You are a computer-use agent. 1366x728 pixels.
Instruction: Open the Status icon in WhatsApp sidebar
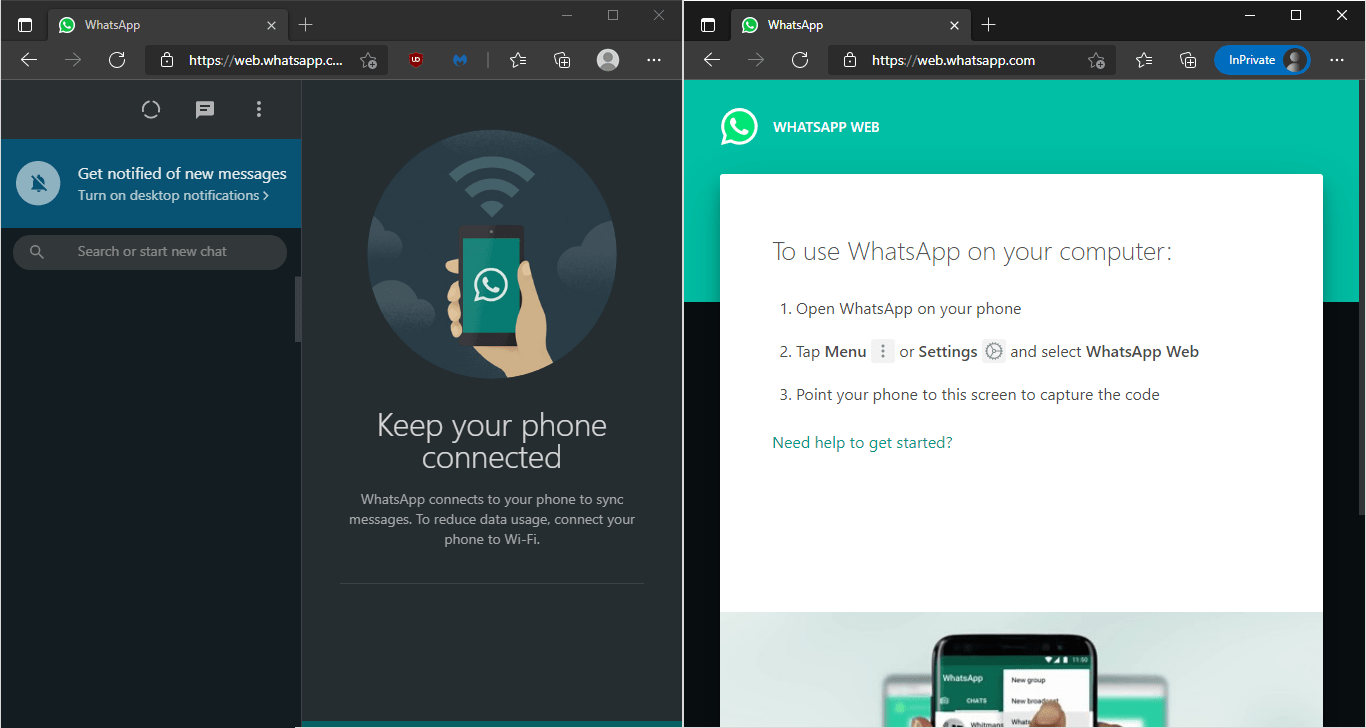pyautogui.click(x=151, y=110)
